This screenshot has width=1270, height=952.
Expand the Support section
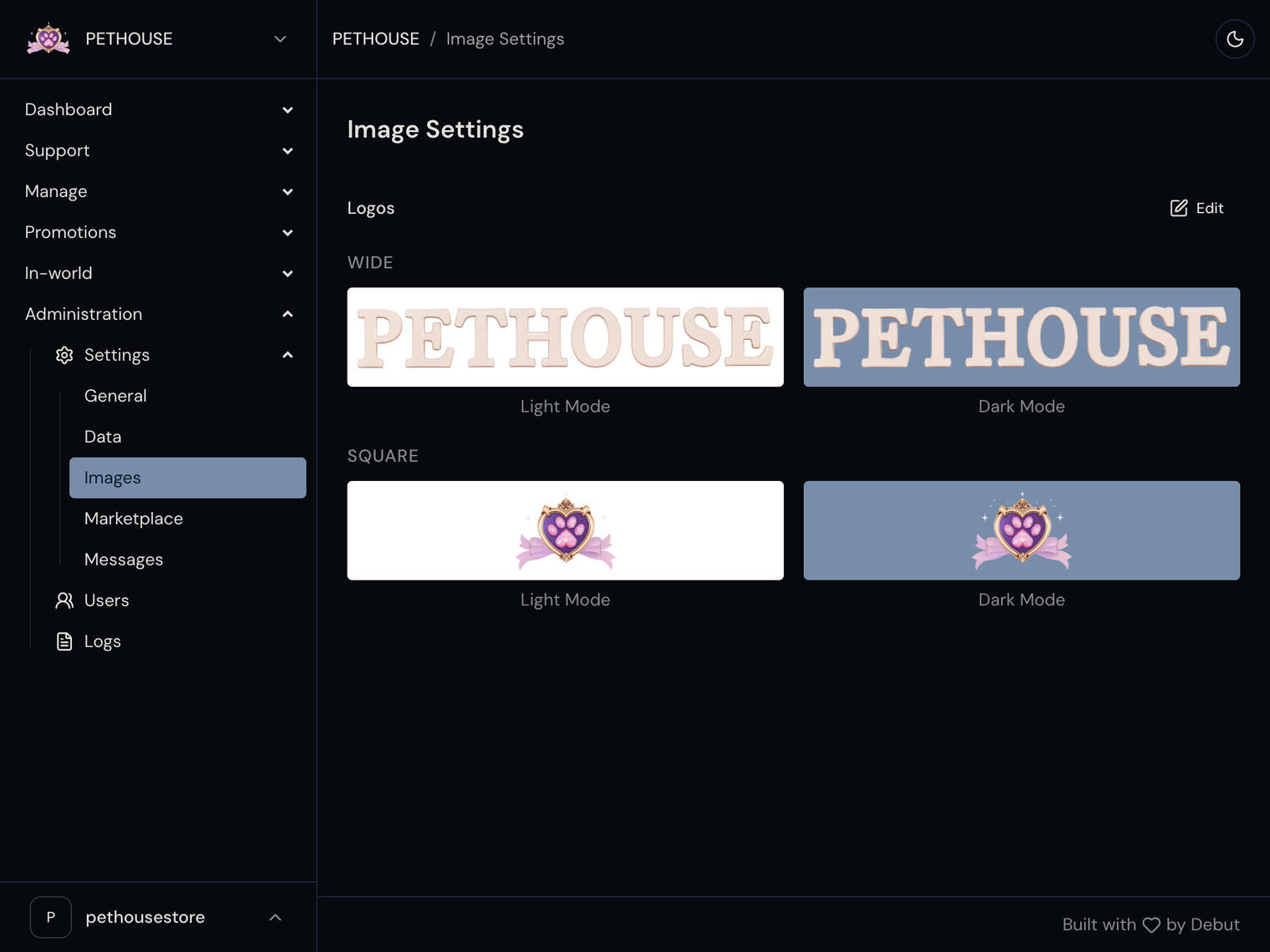click(x=287, y=151)
